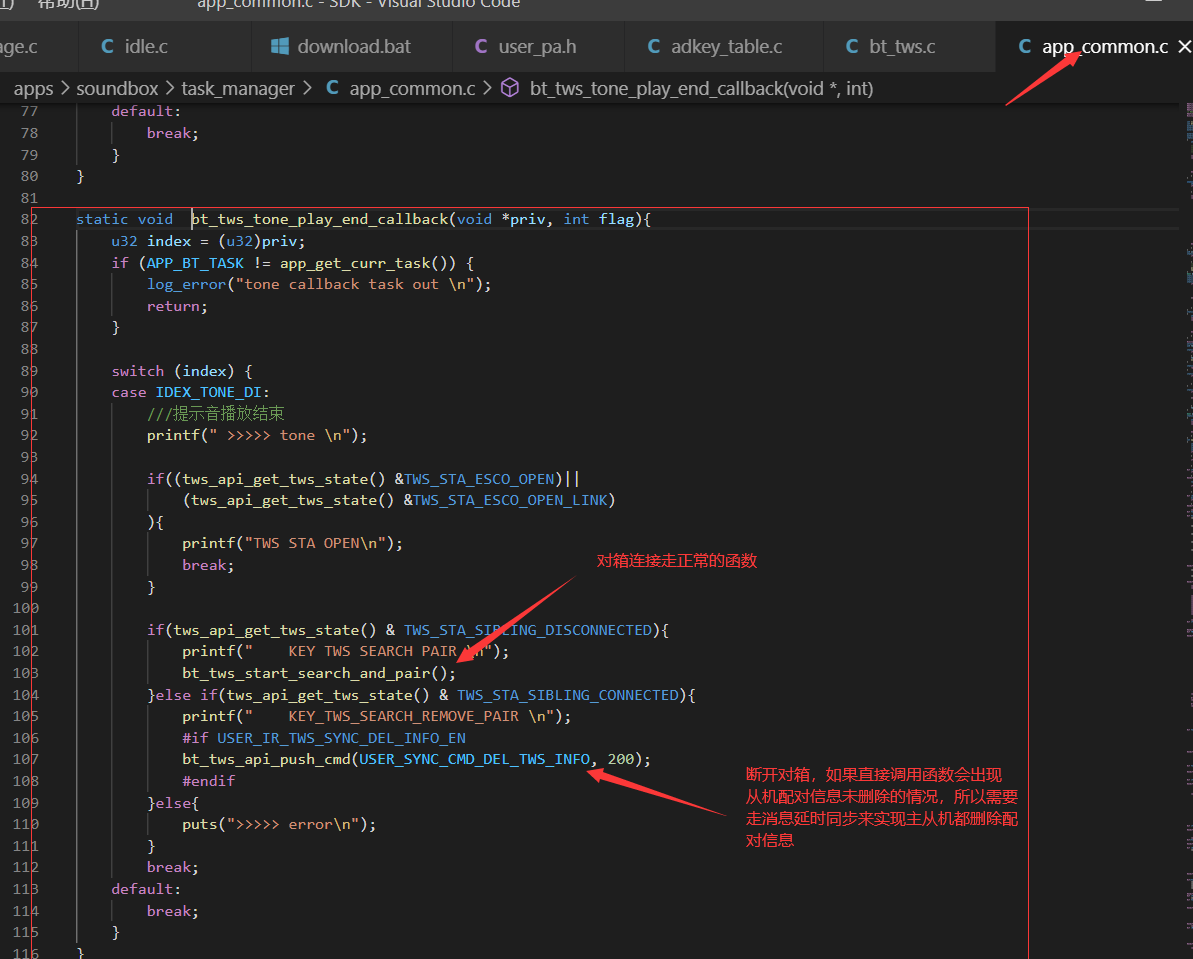Click TWS_STA_ESCO_OPEN_LINK in the code
Viewport: 1193px width, 959px height.
point(510,500)
